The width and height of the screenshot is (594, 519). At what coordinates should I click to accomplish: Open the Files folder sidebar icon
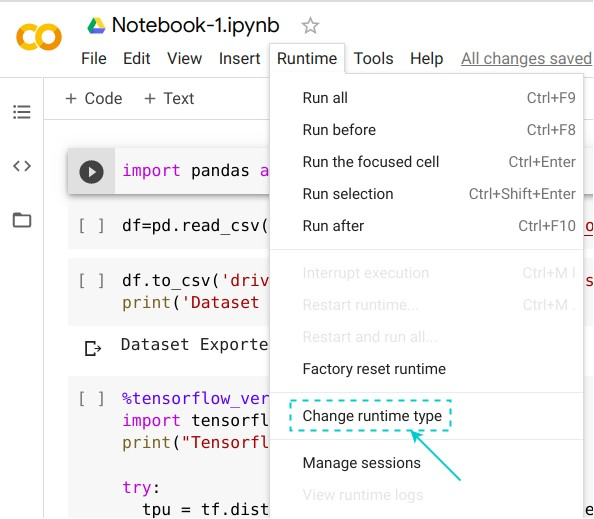pyautogui.click(x=22, y=220)
